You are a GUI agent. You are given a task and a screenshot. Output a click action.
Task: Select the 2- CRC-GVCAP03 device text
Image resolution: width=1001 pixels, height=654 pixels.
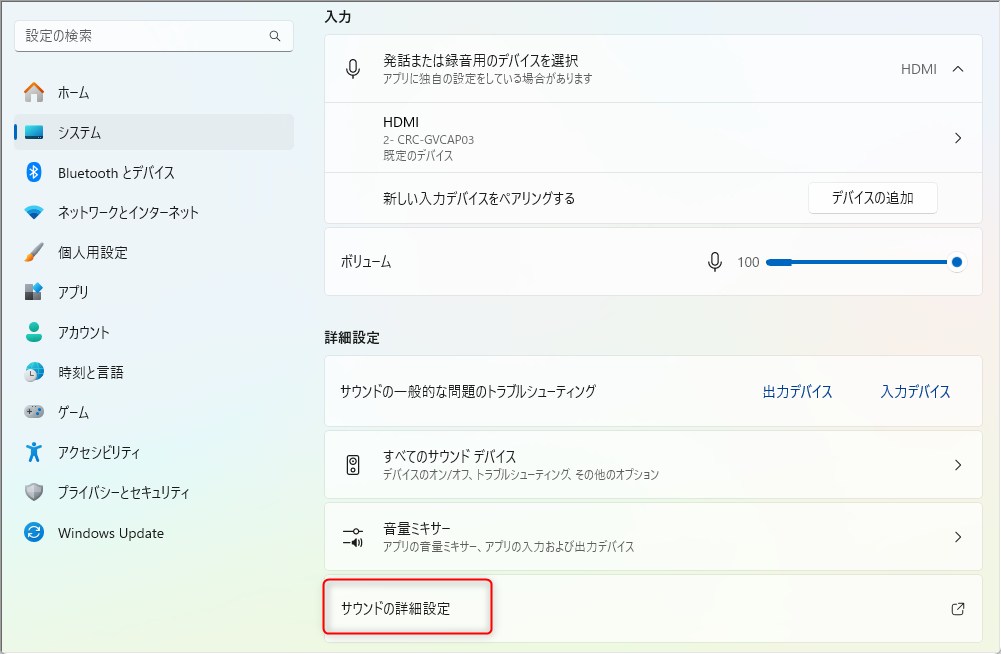coord(428,140)
